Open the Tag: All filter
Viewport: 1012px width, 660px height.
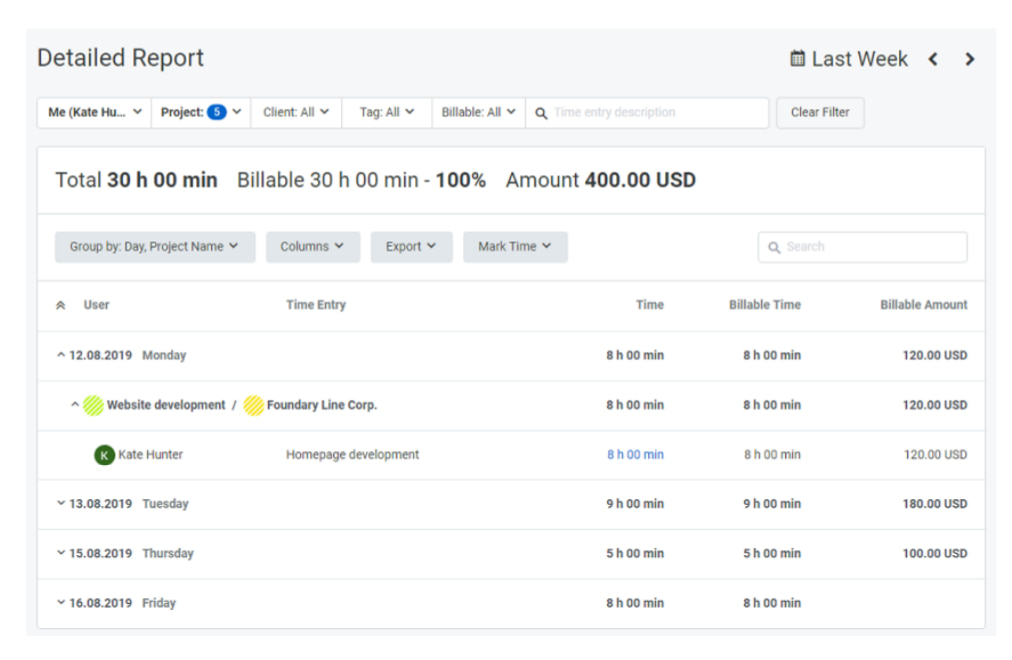(386, 112)
